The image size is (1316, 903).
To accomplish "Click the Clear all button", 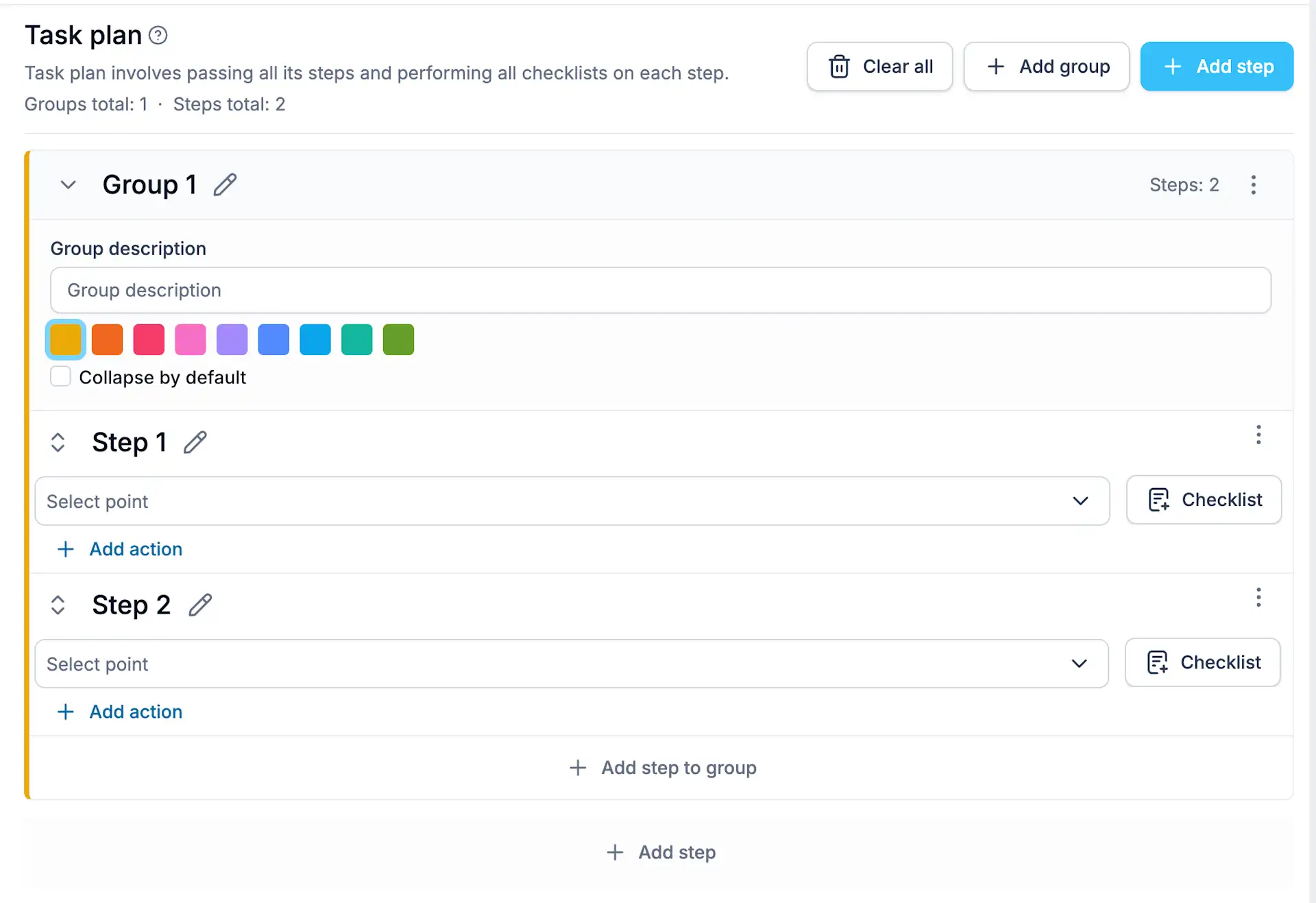I will click(x=879, y=67).
